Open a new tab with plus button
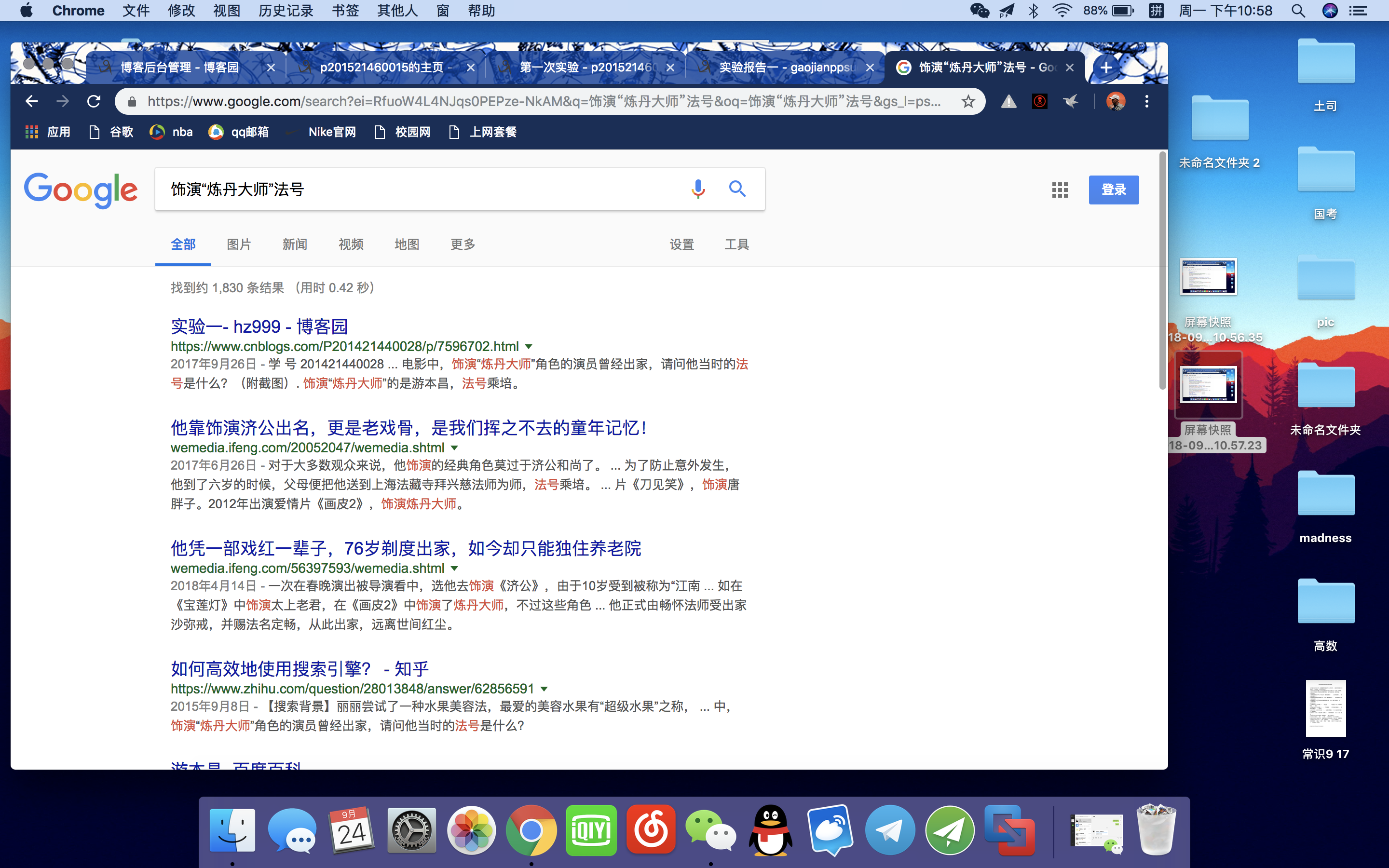Screen dimensions: 1389x868 (x=1106, y=67)
